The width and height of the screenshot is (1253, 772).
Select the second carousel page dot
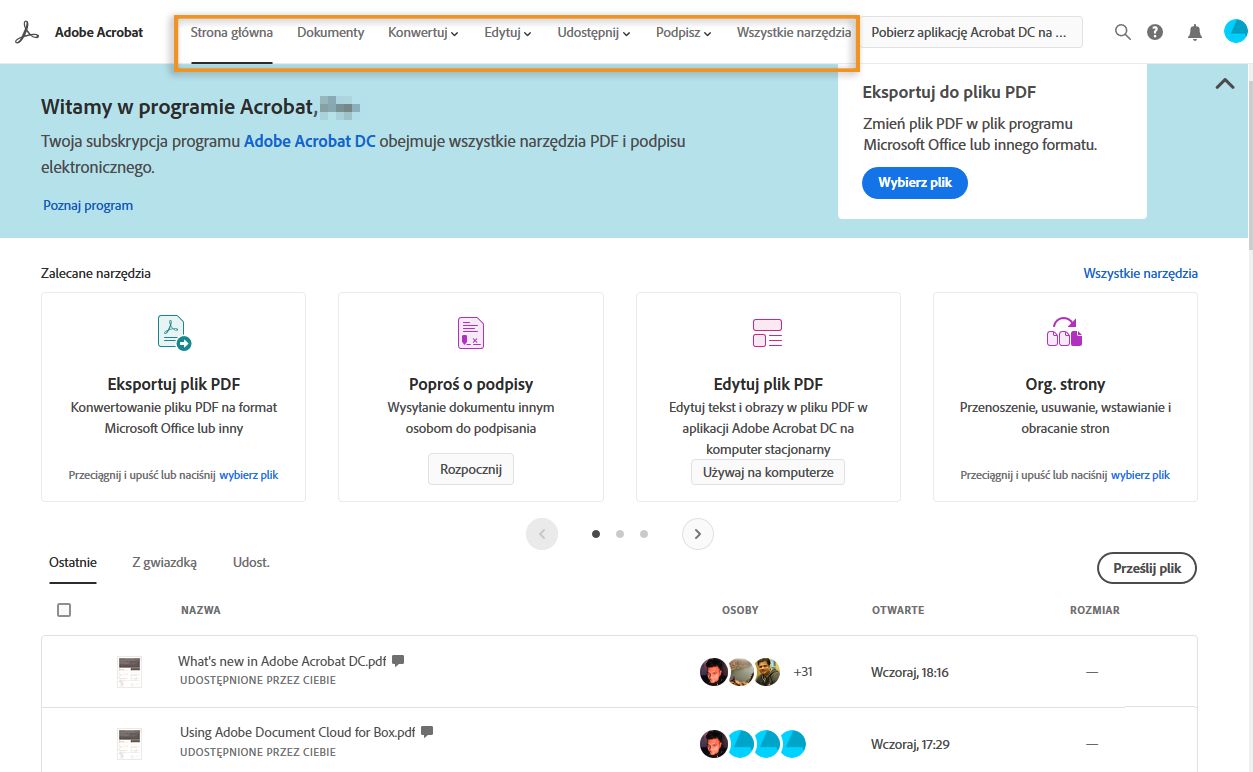620,534
